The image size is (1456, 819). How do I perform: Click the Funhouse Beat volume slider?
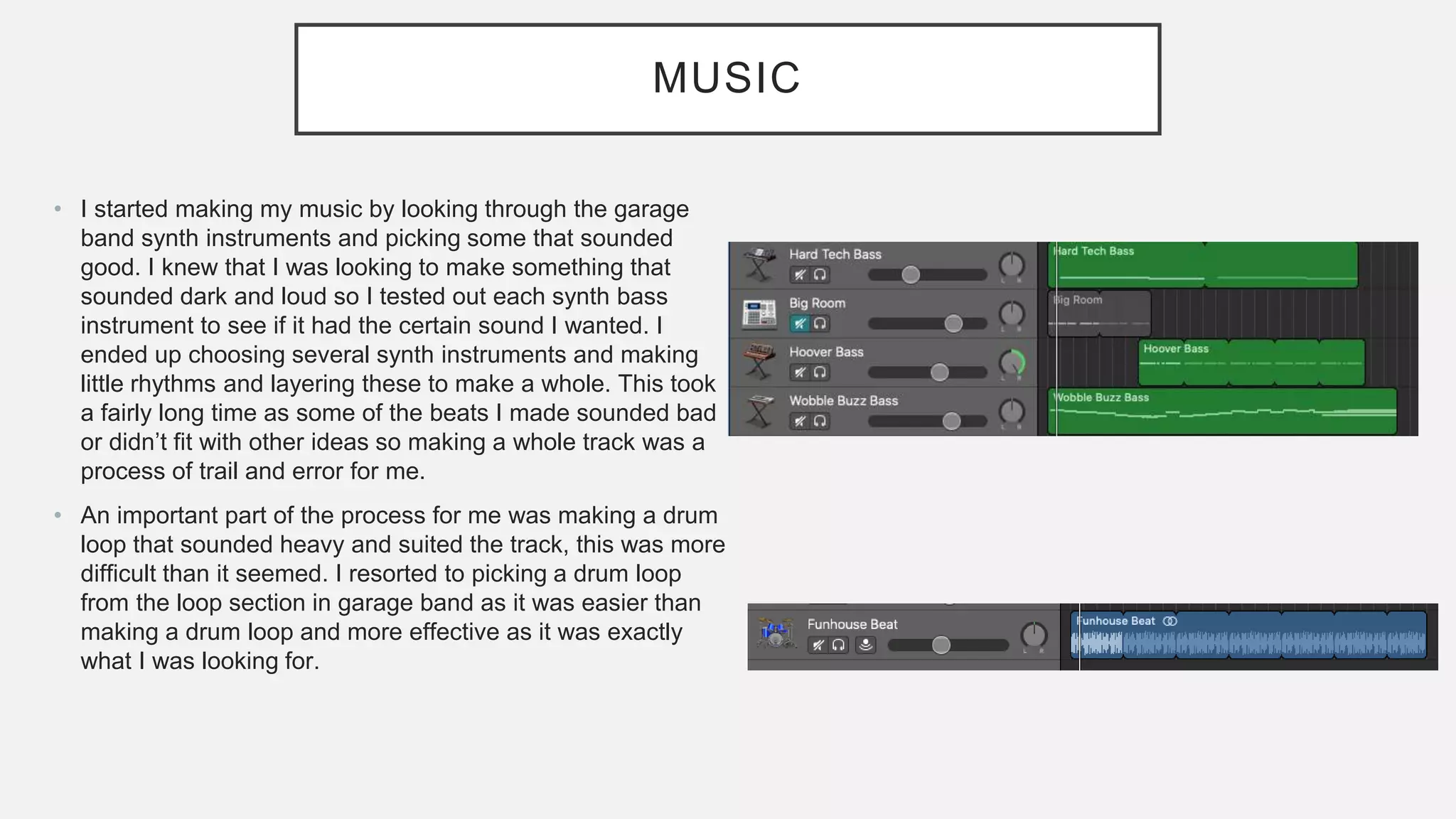(948, 645)
